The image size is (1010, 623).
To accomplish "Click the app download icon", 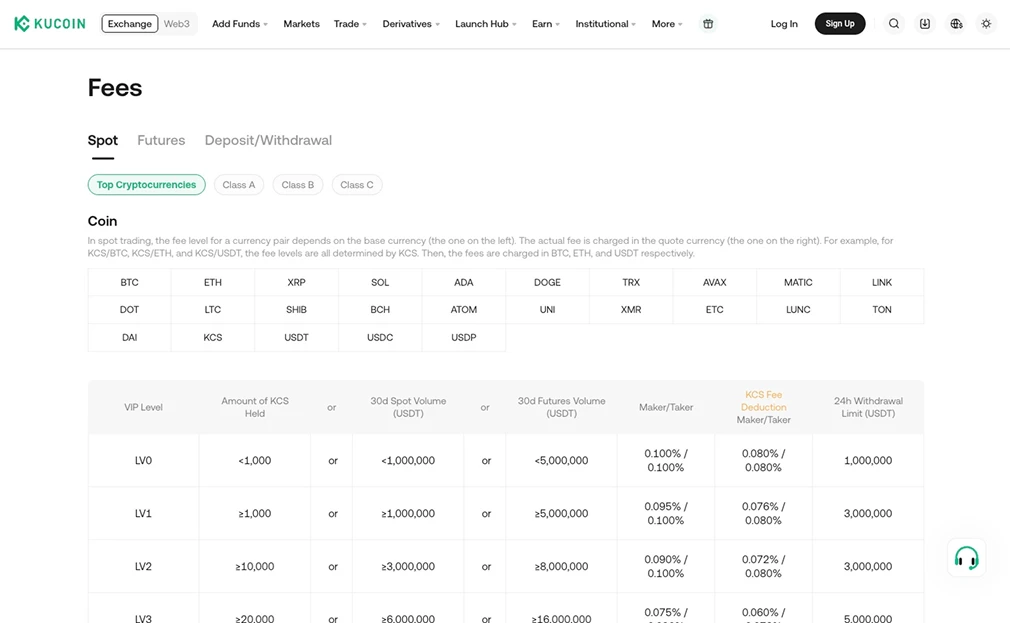I will pyautogui.click(x=924, y=23).
